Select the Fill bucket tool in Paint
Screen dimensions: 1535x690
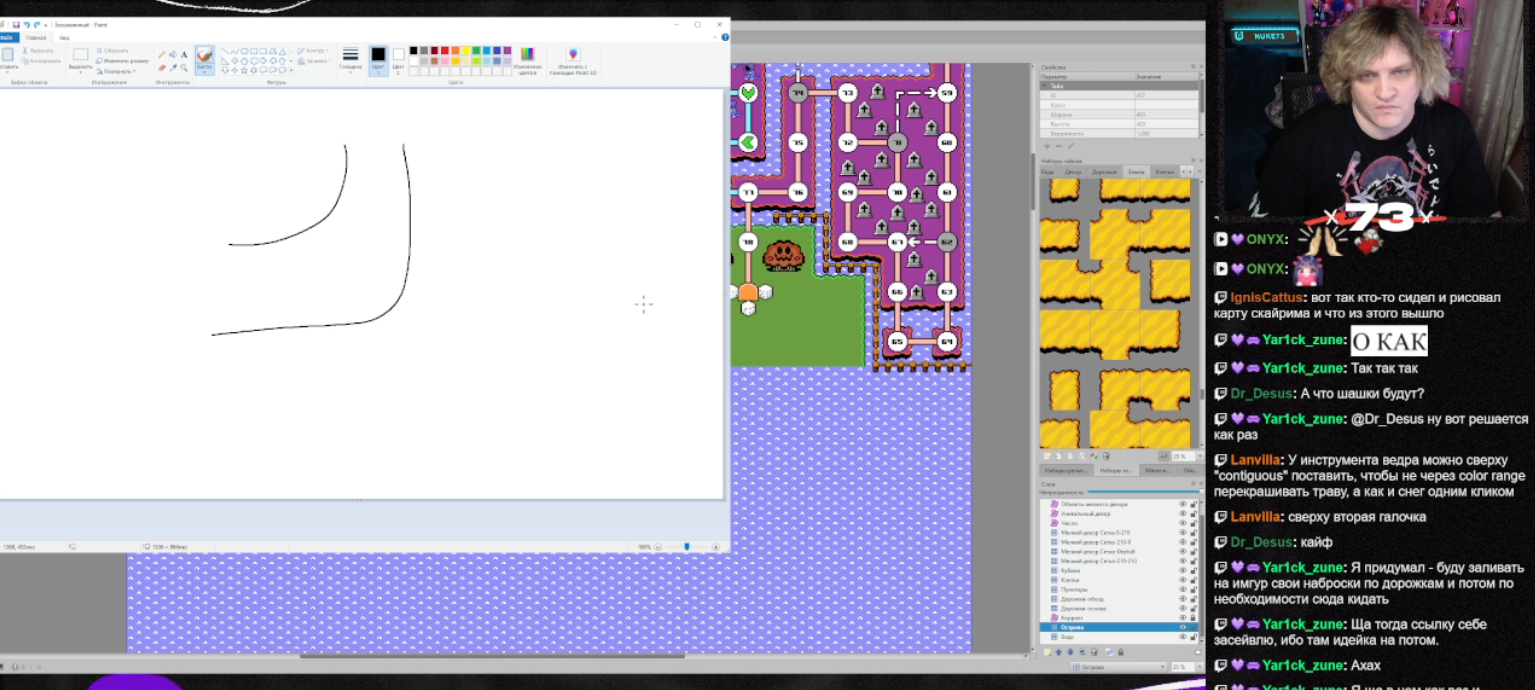[173, 54]
